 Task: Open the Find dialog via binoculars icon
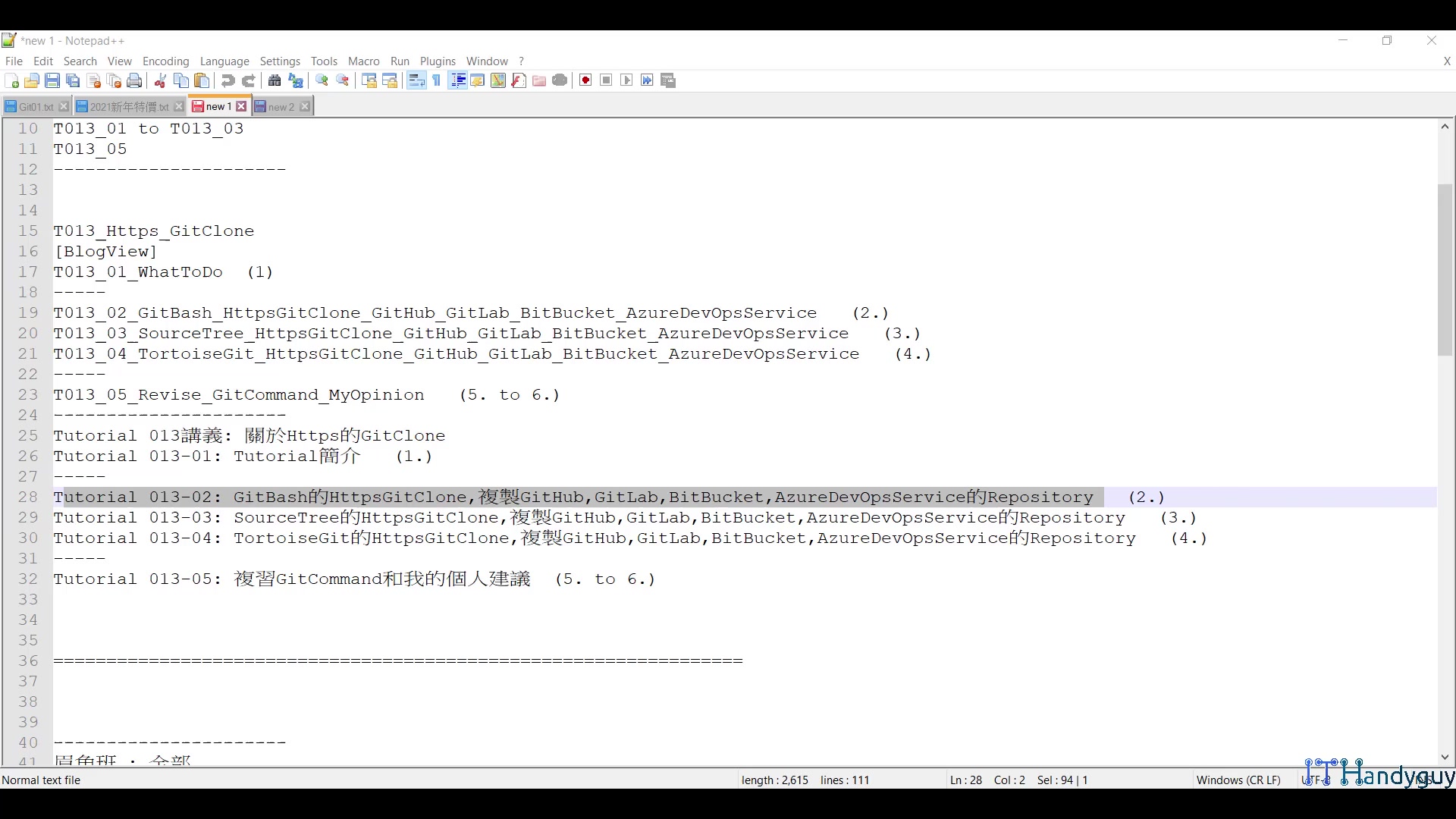[x=274, y=80]
